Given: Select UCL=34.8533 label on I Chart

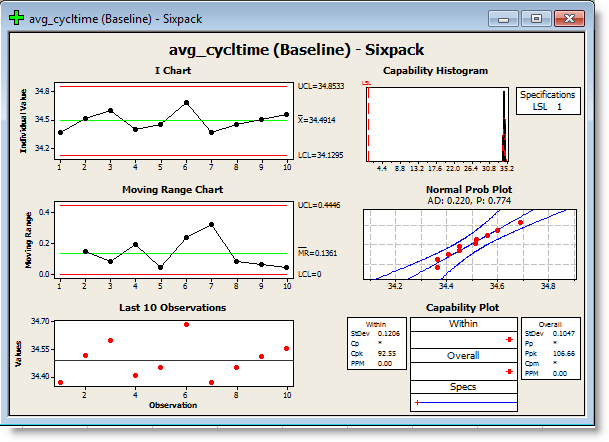Looking at the screenshot, I should point(321,86).
